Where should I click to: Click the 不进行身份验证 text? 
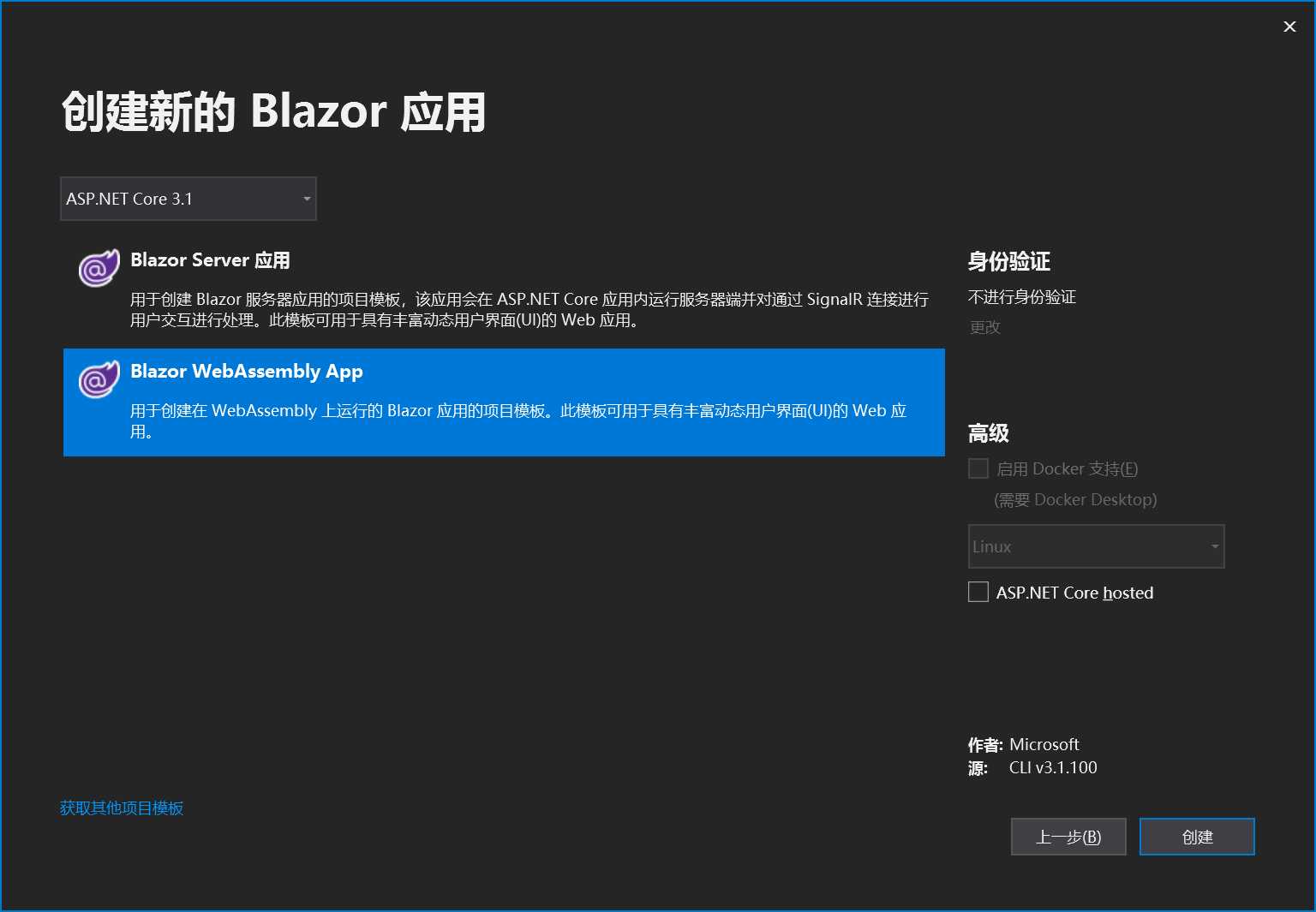click(1022, 297)
